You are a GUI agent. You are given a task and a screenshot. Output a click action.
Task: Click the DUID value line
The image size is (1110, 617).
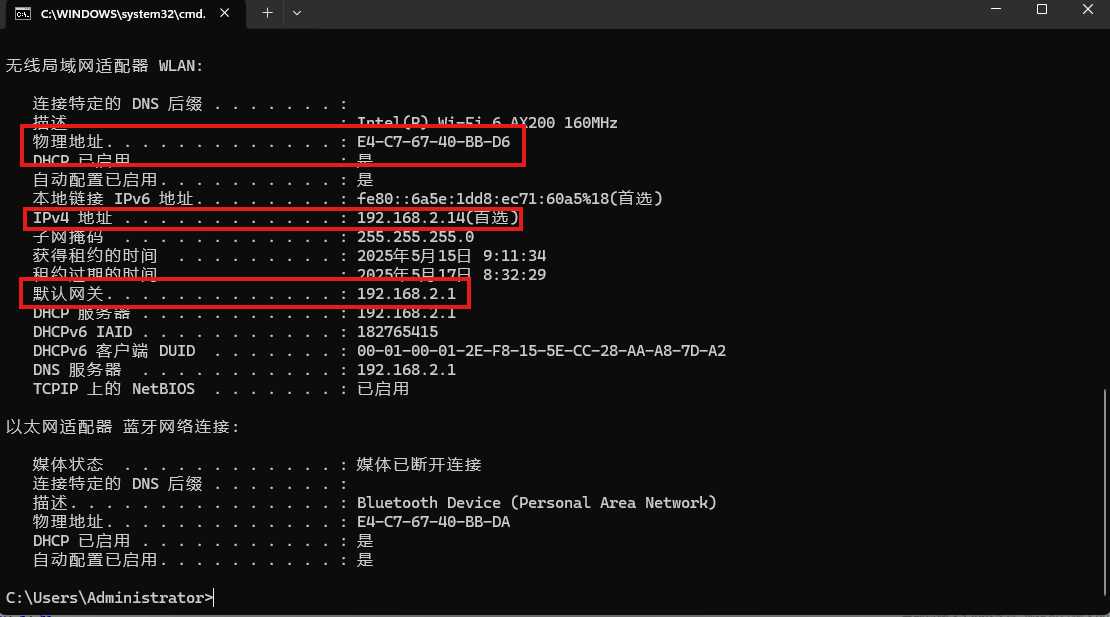click(x=542, y=351)
